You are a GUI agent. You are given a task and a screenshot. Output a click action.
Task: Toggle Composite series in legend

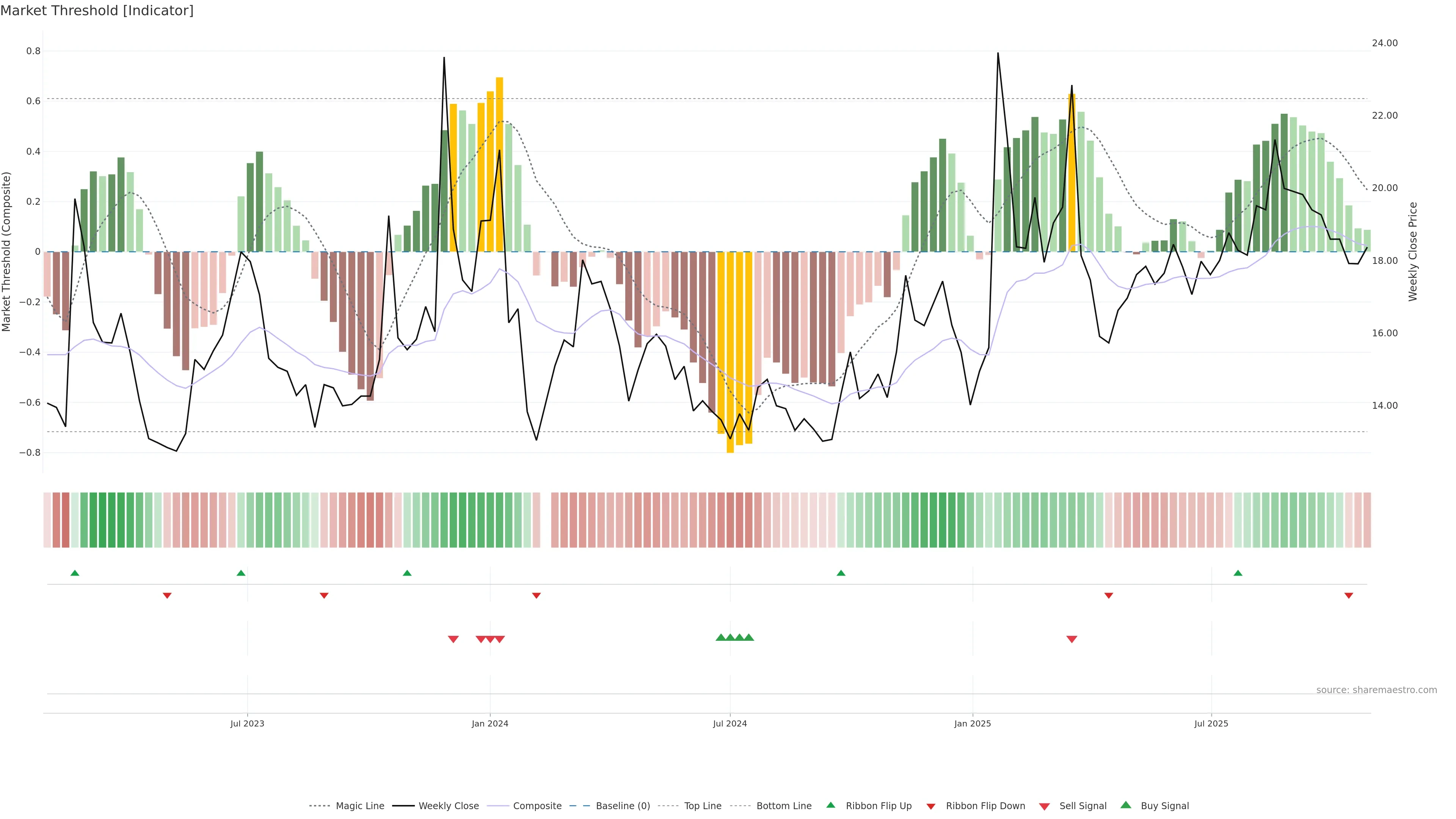pos(537,806)
